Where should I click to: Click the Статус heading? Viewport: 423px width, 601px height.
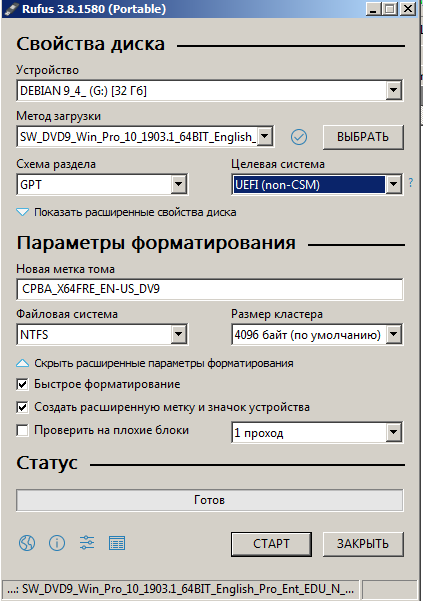click(x=47, y=463)
